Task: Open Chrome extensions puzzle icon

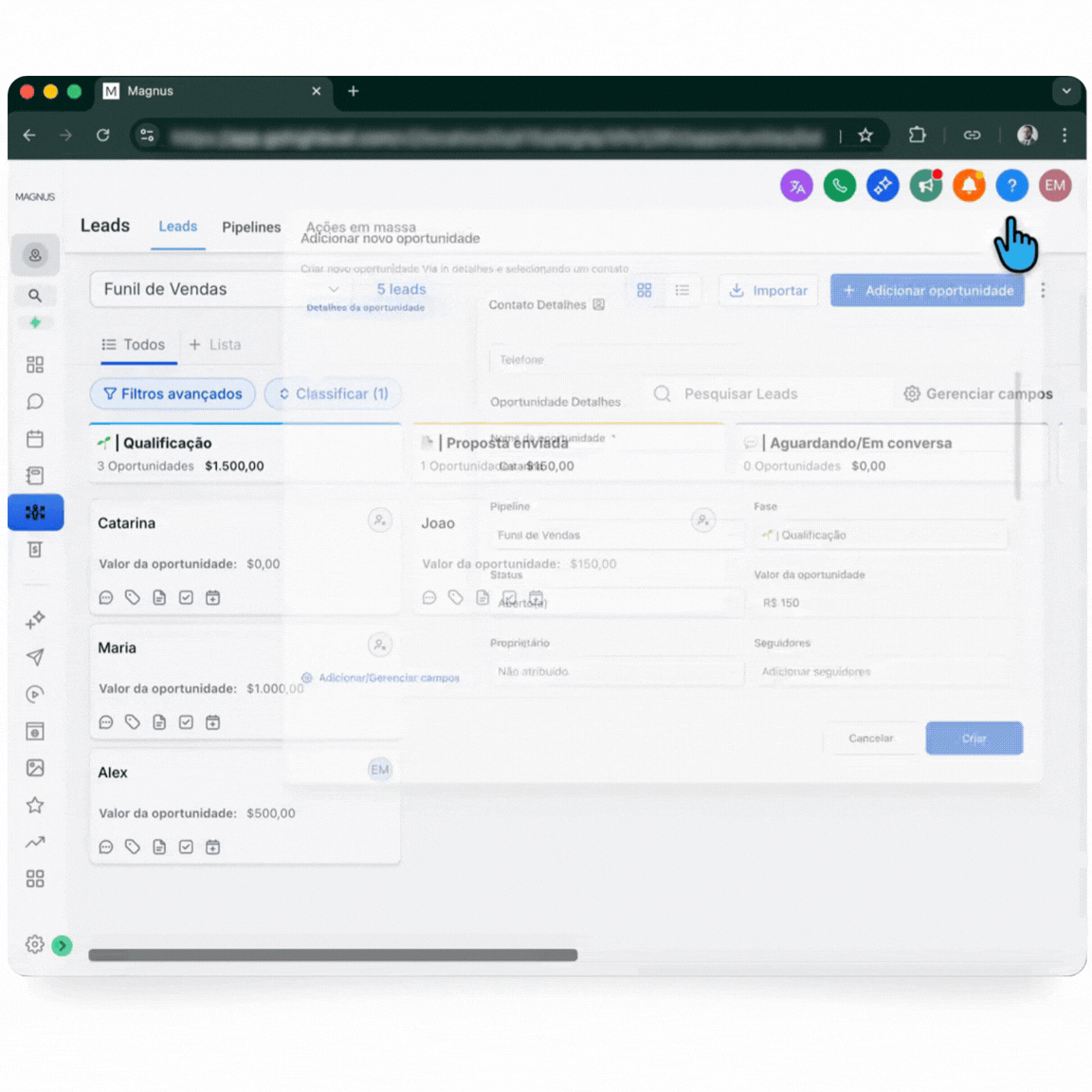Action: 918,136
